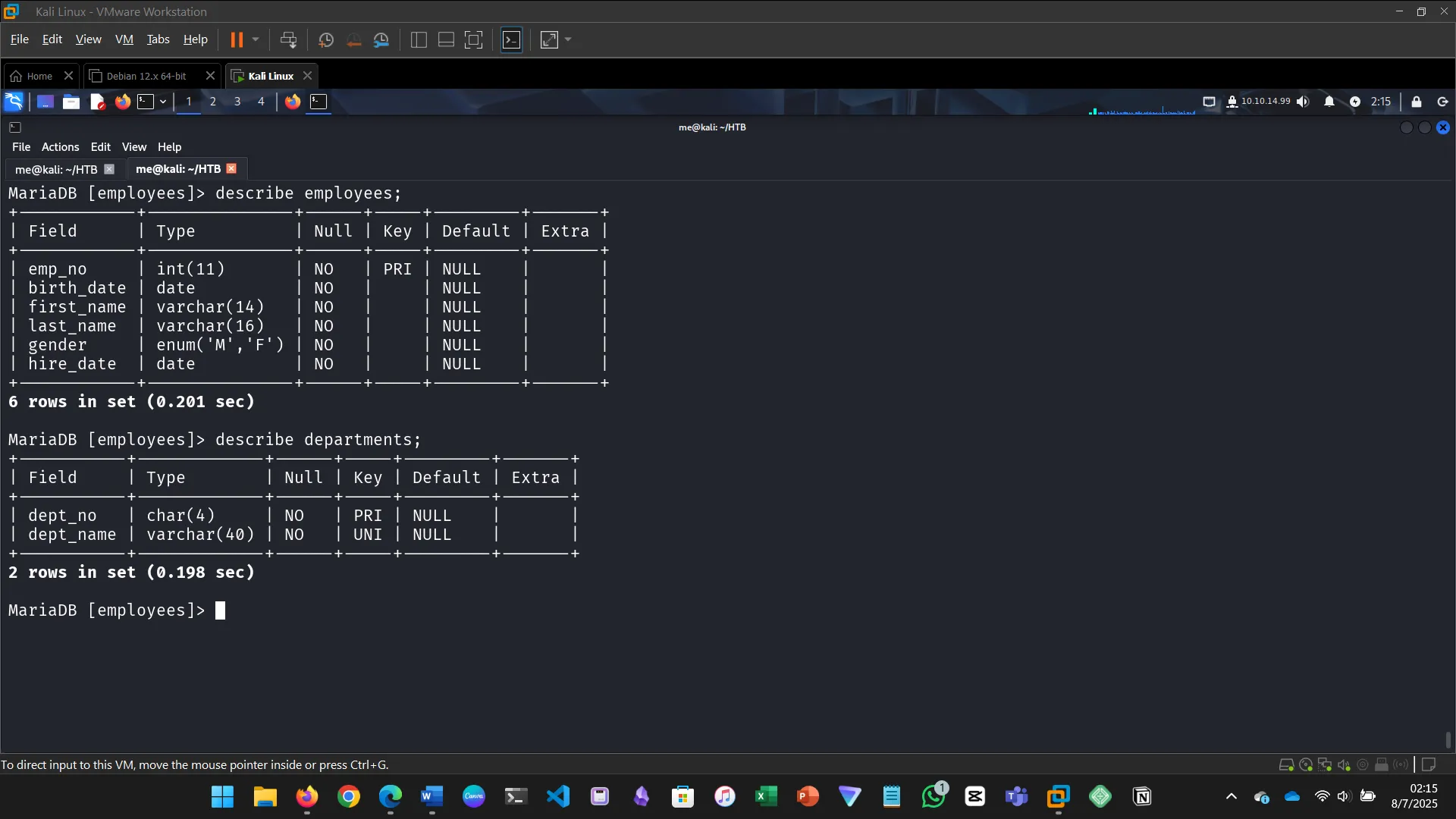Viewport: 1456px width, 819px height.
Task: Take a snapshot of the VM
Action: (x=326, y=40)
